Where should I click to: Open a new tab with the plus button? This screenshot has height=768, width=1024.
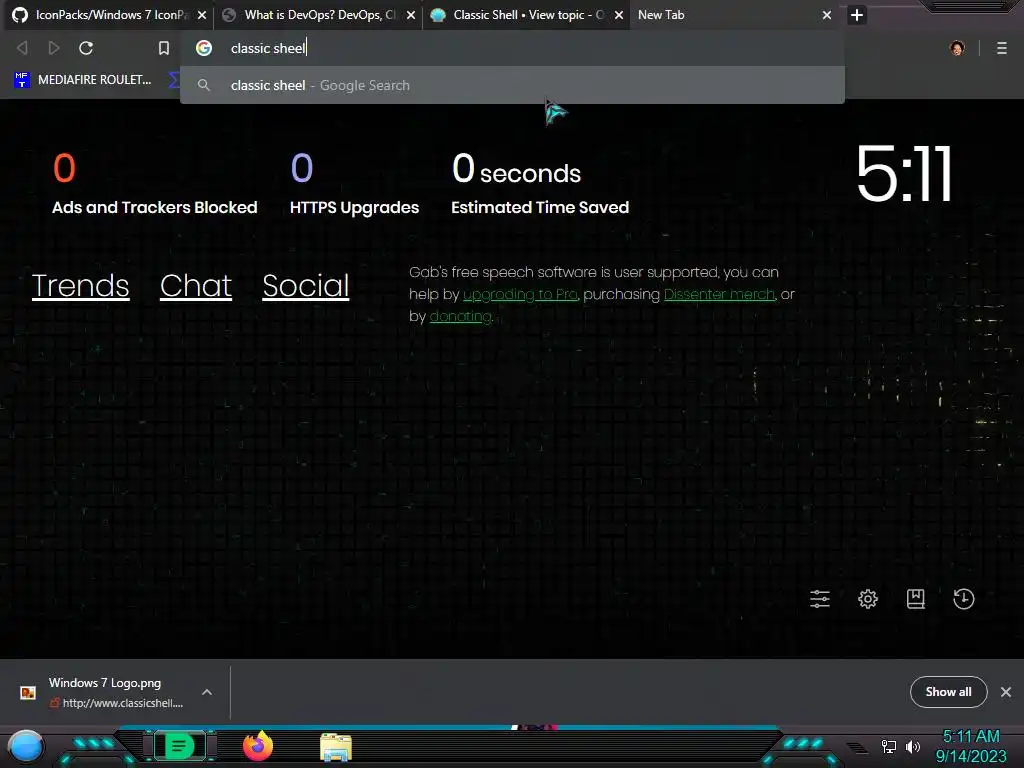857,14
